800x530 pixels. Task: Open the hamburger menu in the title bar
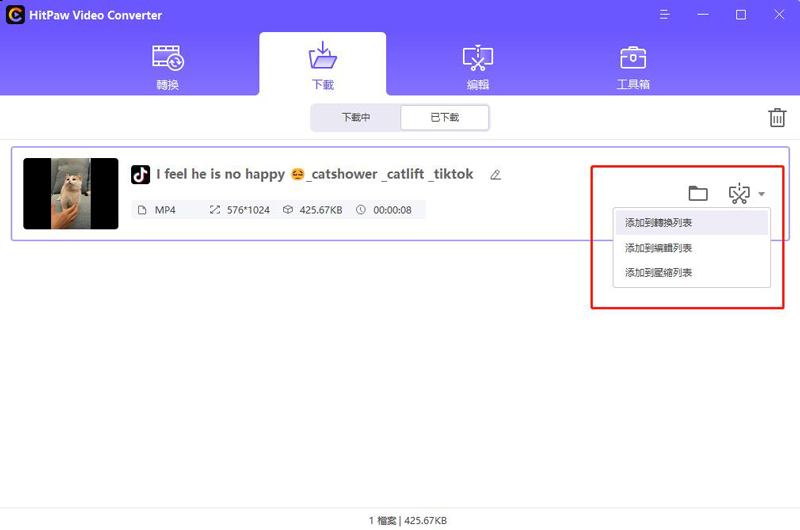click(x=664, y=15)
